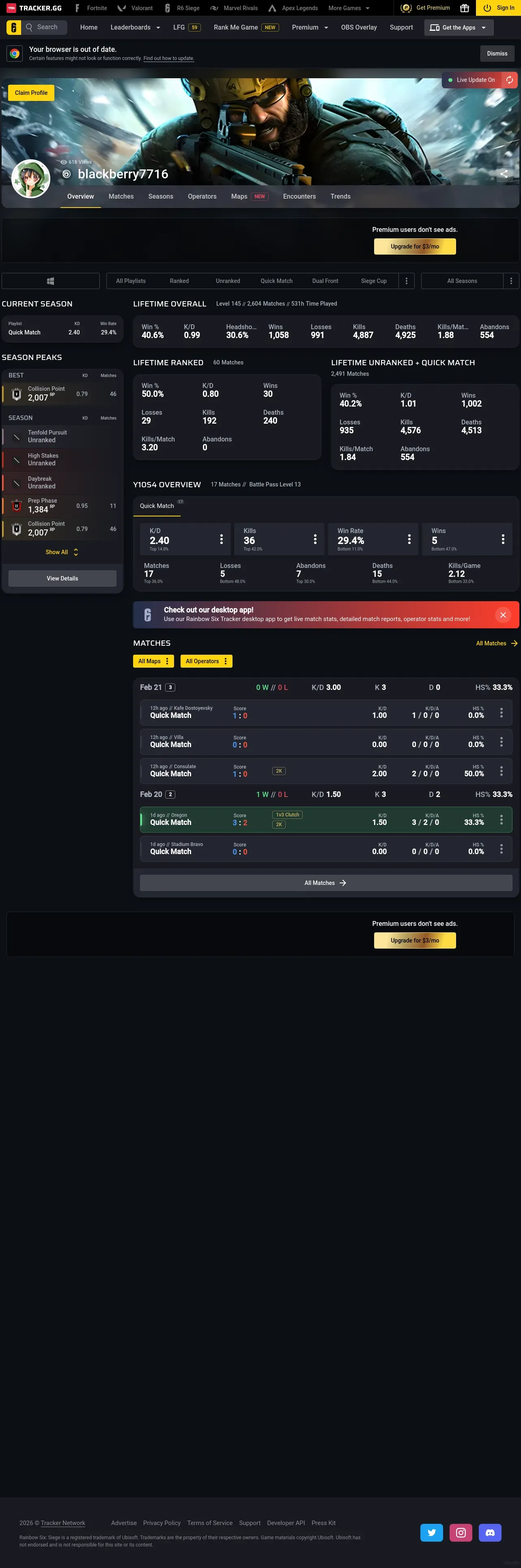
Task: Select the All Playlists filter
Action: pos(130,281)
